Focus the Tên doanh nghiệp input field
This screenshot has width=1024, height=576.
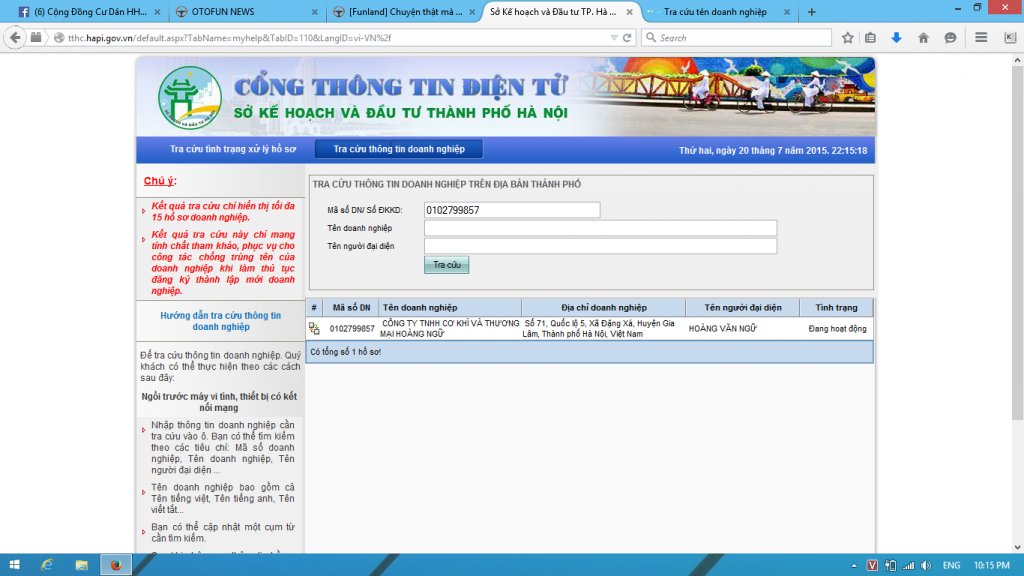[x=600, y=228]
